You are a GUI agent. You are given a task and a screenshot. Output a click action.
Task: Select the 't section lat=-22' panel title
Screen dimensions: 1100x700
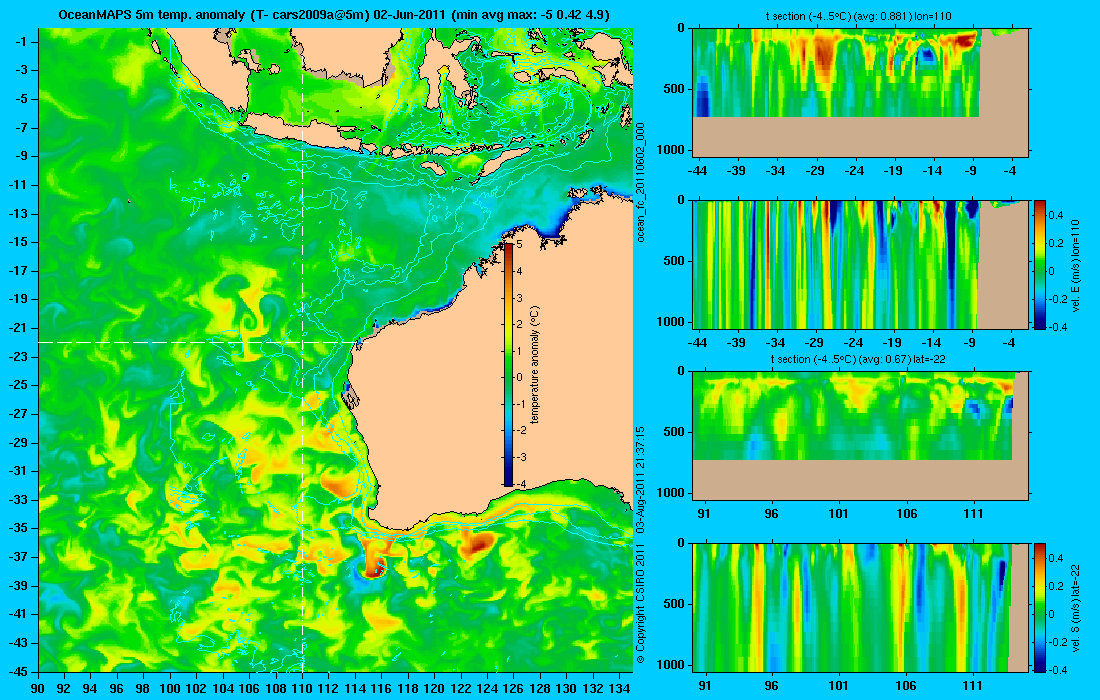(859, 359)
